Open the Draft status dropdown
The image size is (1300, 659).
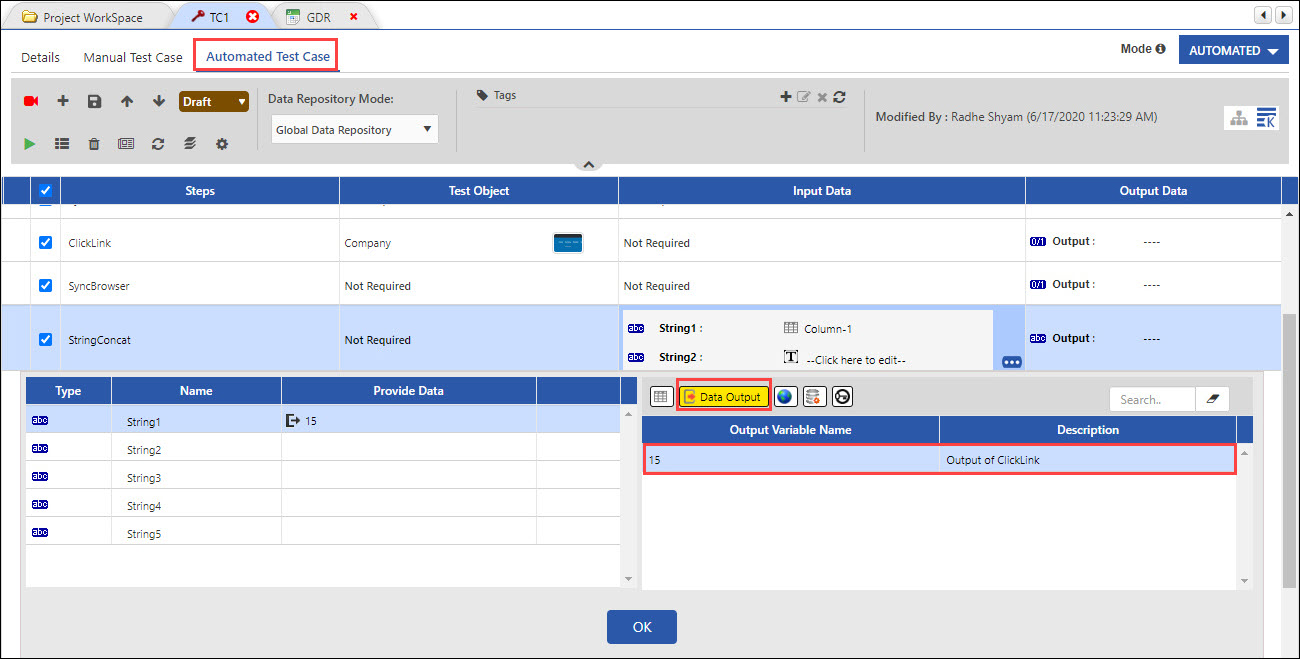tap(214, 101)
